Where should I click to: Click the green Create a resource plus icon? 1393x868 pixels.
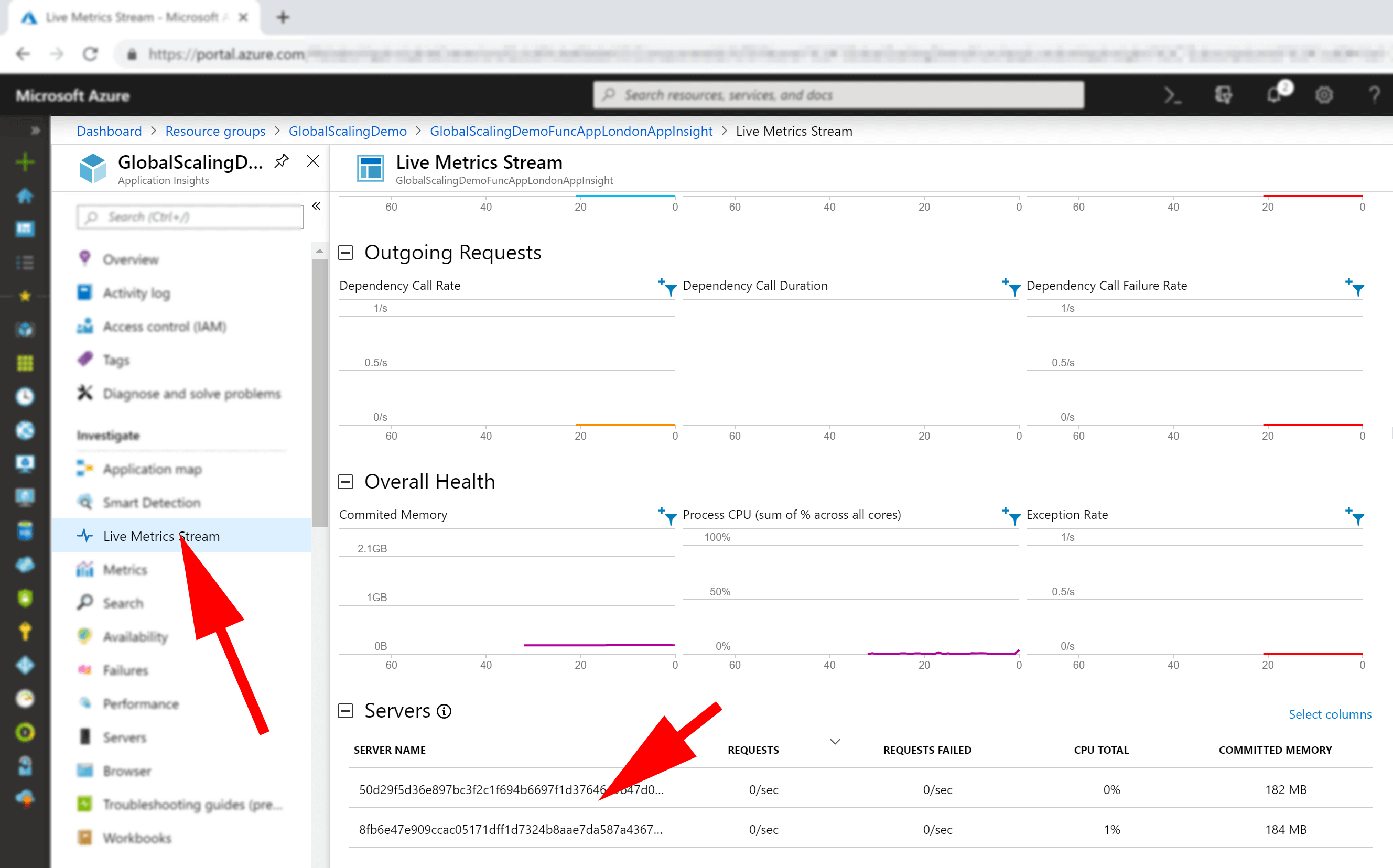tap(25, 162)
